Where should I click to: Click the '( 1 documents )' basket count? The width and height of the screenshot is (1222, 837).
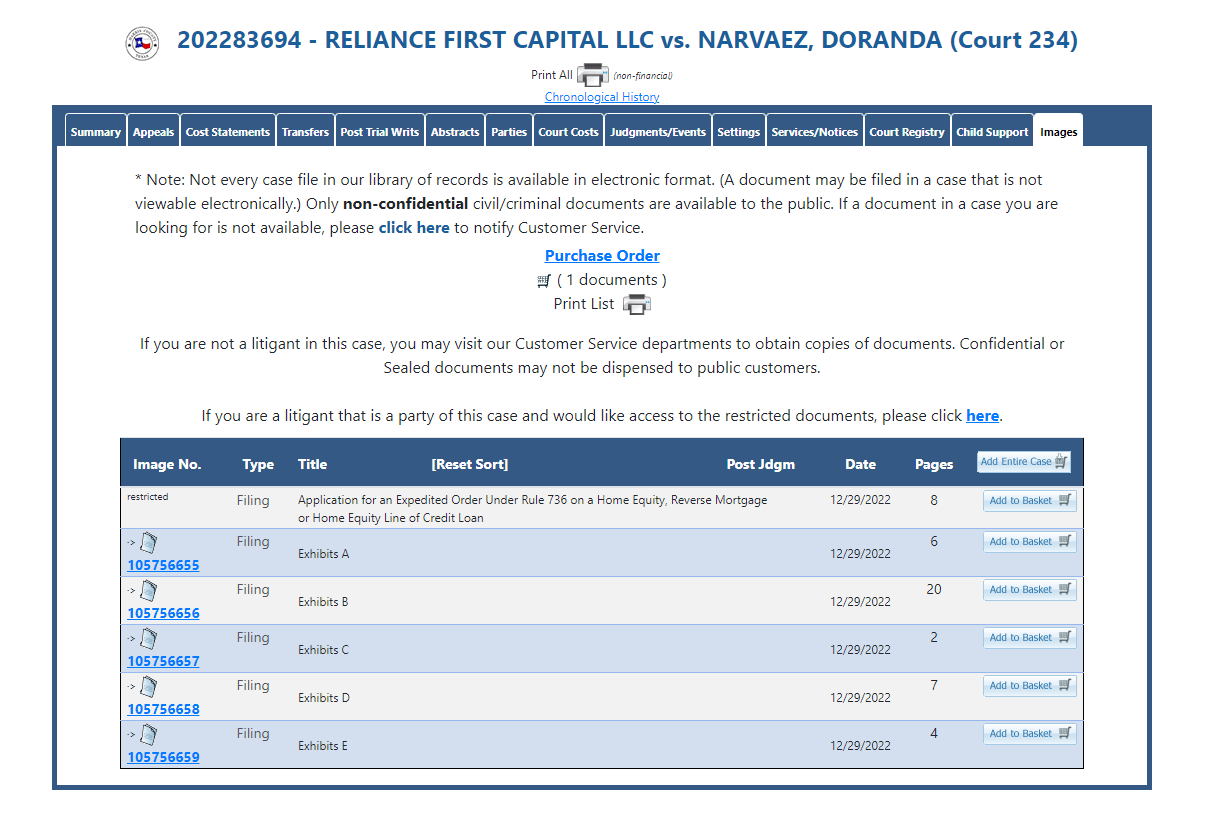click(612, 280)
